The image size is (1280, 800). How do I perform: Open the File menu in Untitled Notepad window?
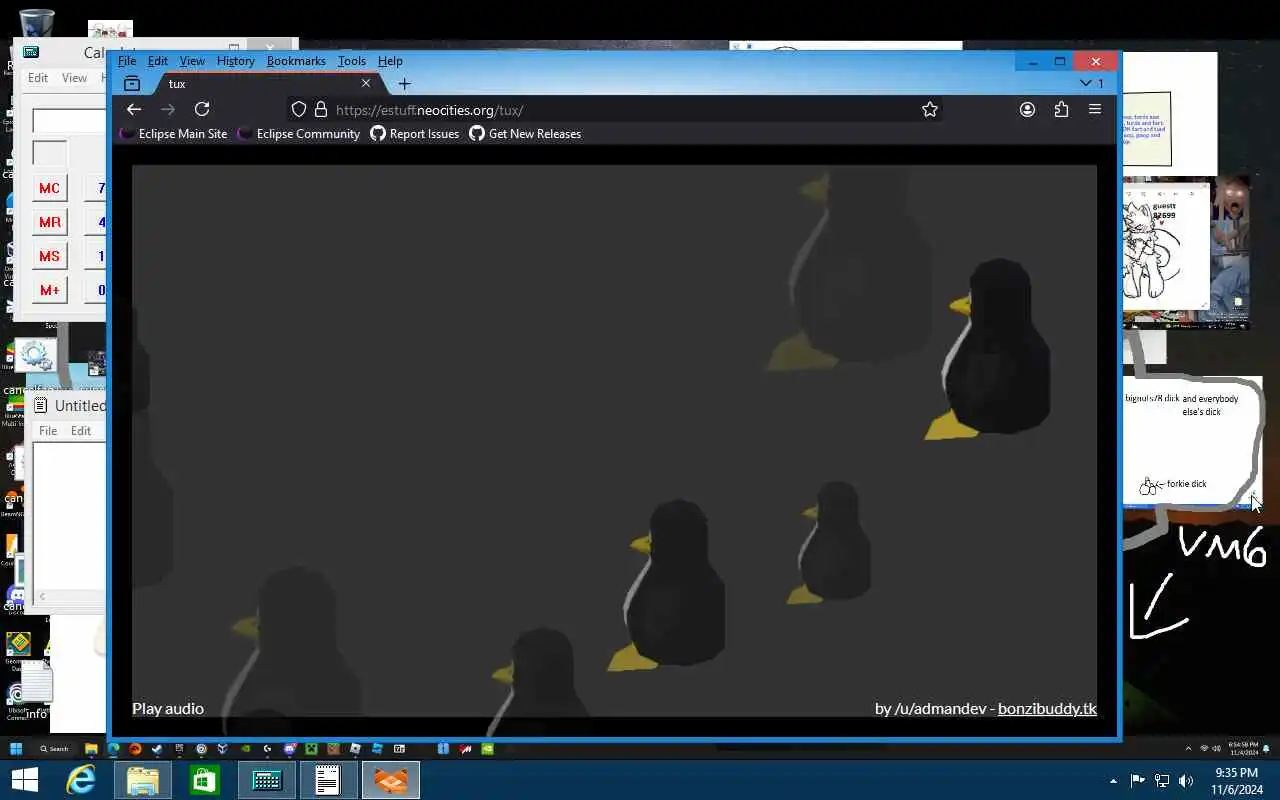click(x=48, y=431)
